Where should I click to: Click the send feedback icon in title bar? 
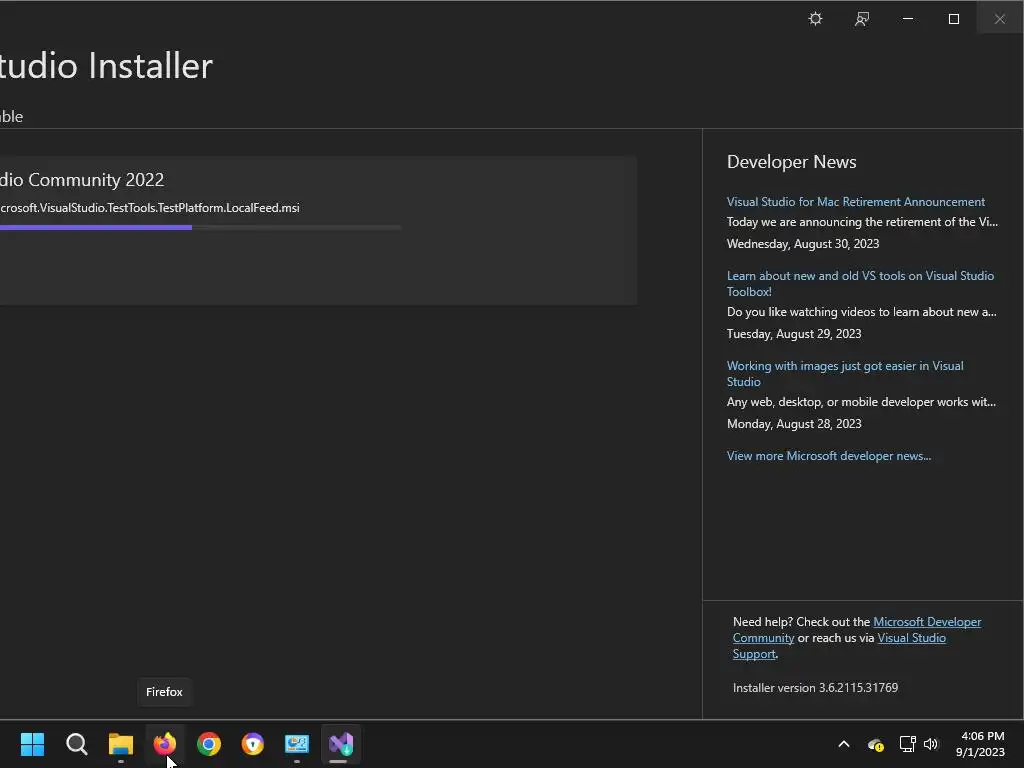click(x=861, y=19)
